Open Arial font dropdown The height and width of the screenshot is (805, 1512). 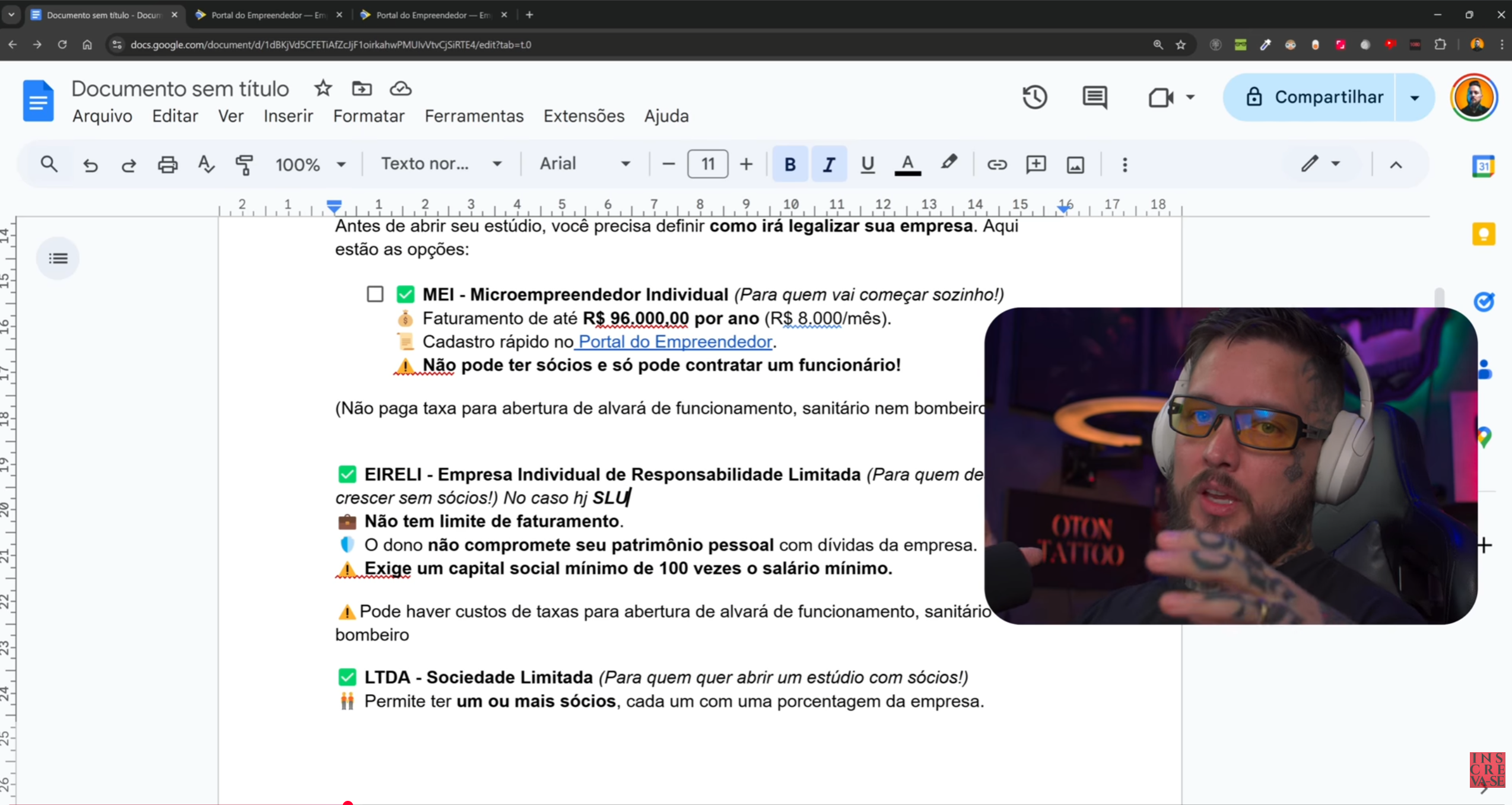click(x=585, y=164)
